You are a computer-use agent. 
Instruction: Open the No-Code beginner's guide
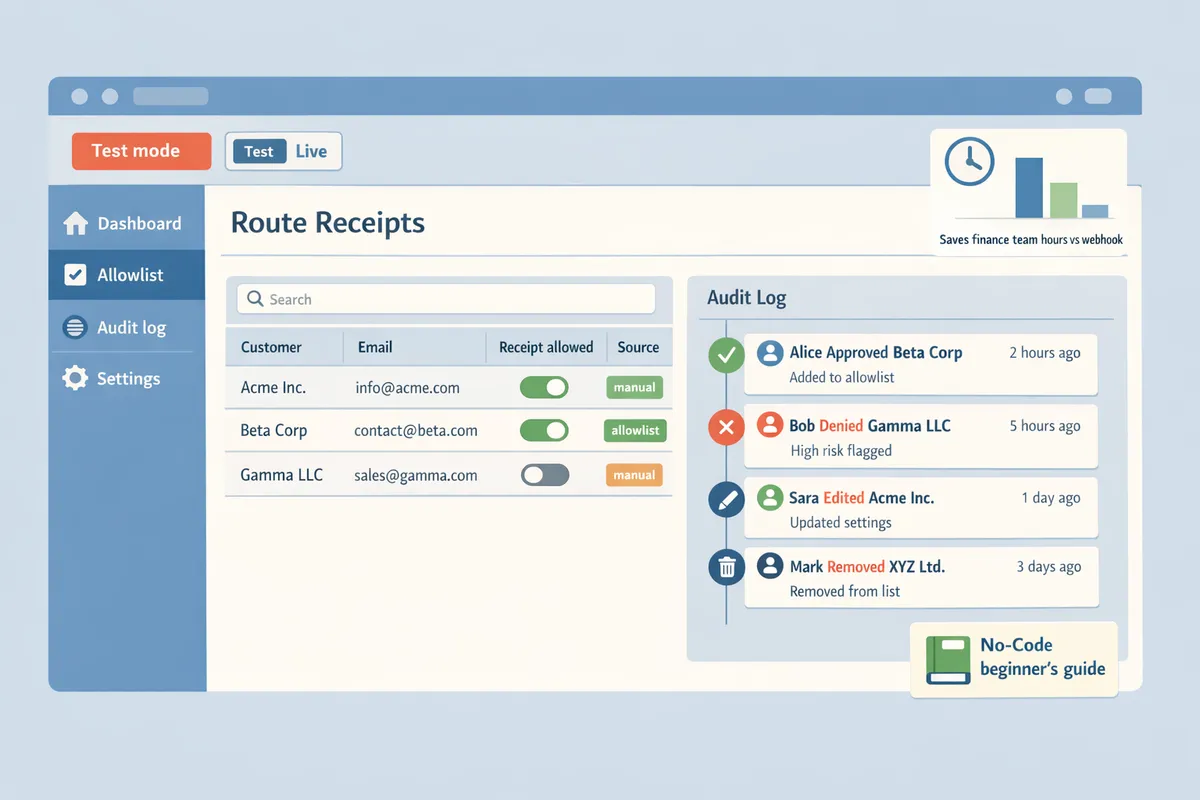(1013, 658)
